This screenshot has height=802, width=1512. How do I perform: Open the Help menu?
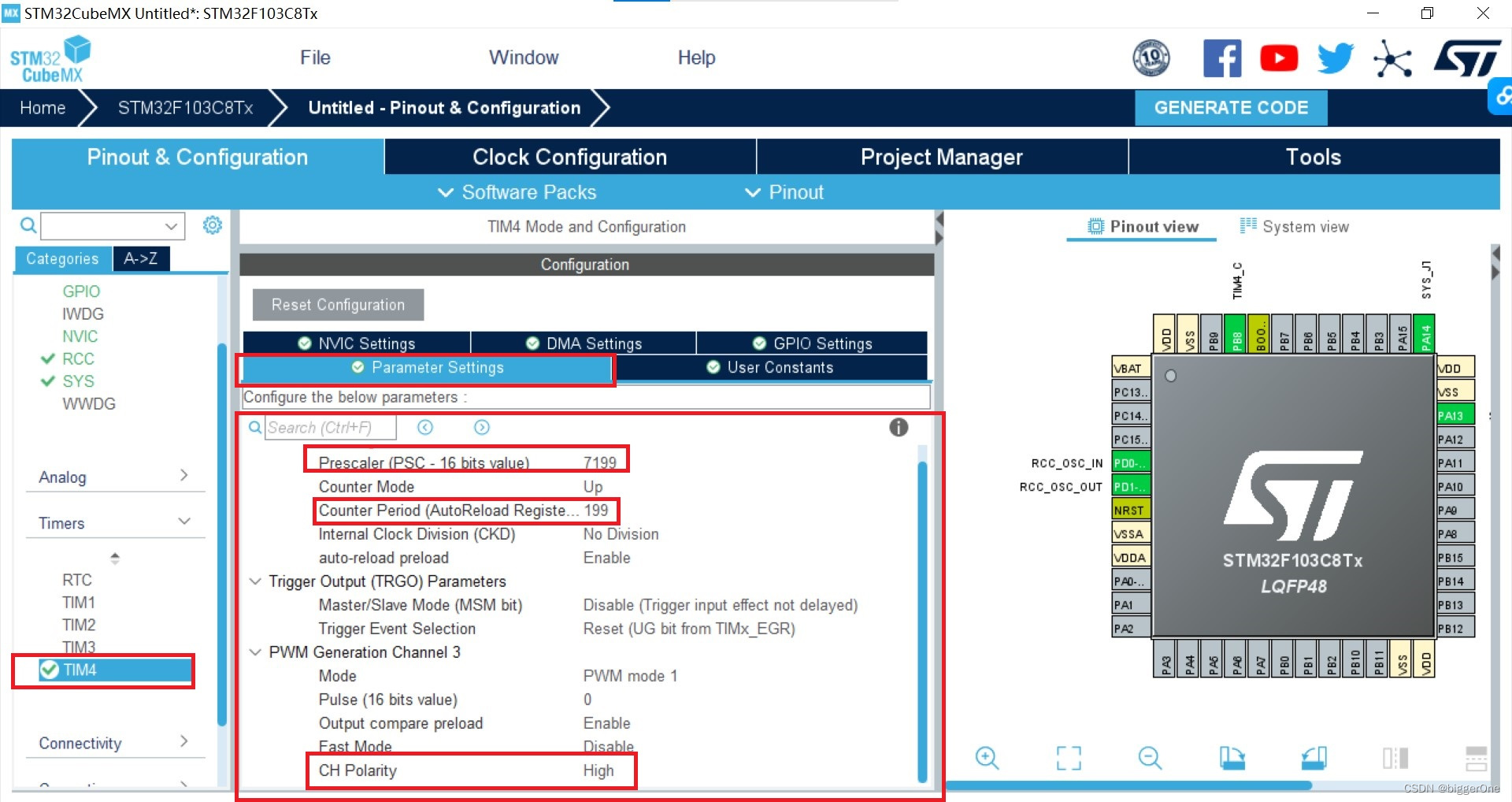tap(696, 58)
